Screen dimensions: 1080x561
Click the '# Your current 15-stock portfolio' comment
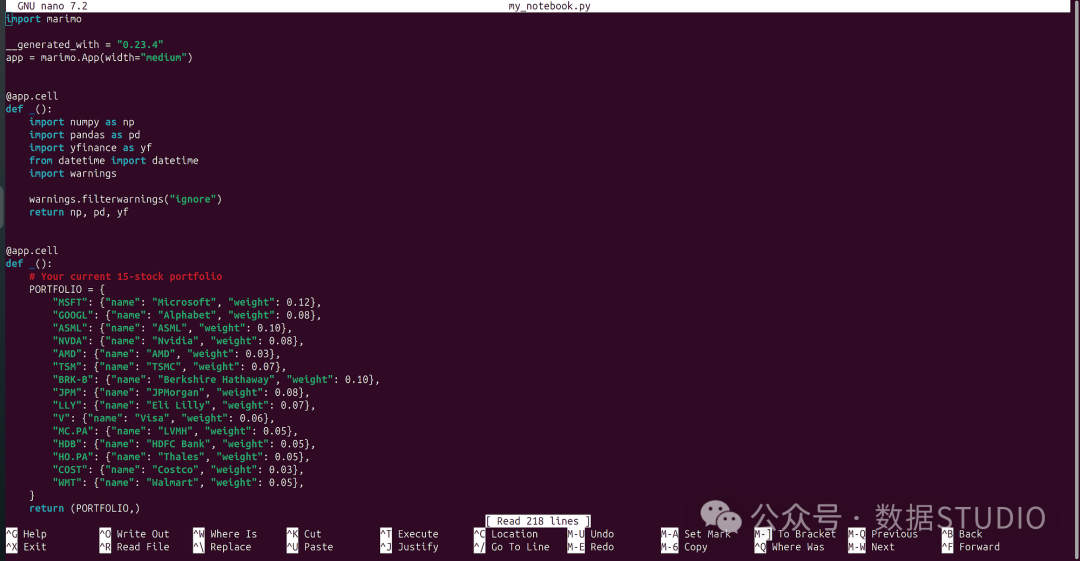(125, 276)
